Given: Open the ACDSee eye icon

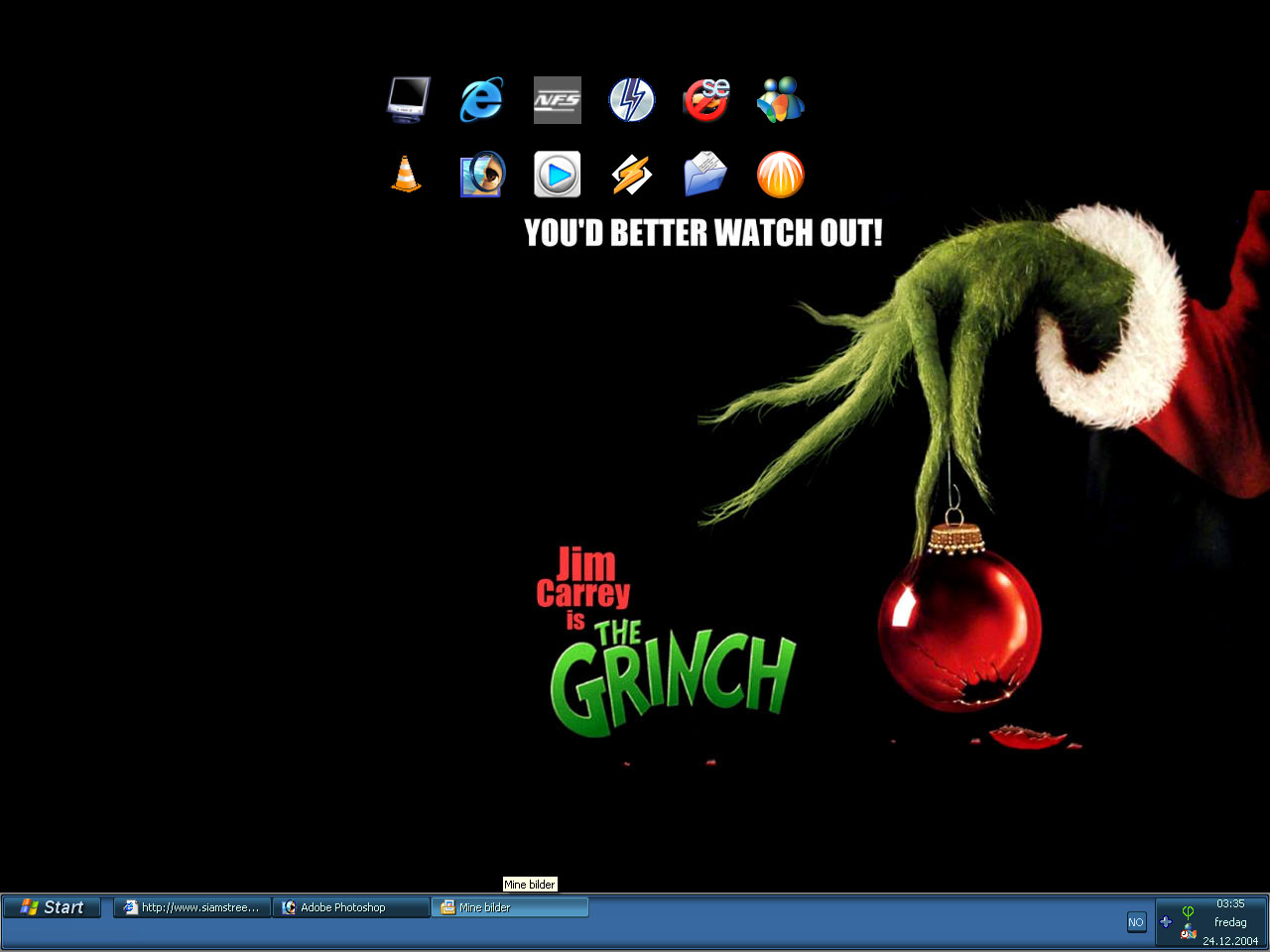Looking at the screenshot, I should tap(483, 175).
